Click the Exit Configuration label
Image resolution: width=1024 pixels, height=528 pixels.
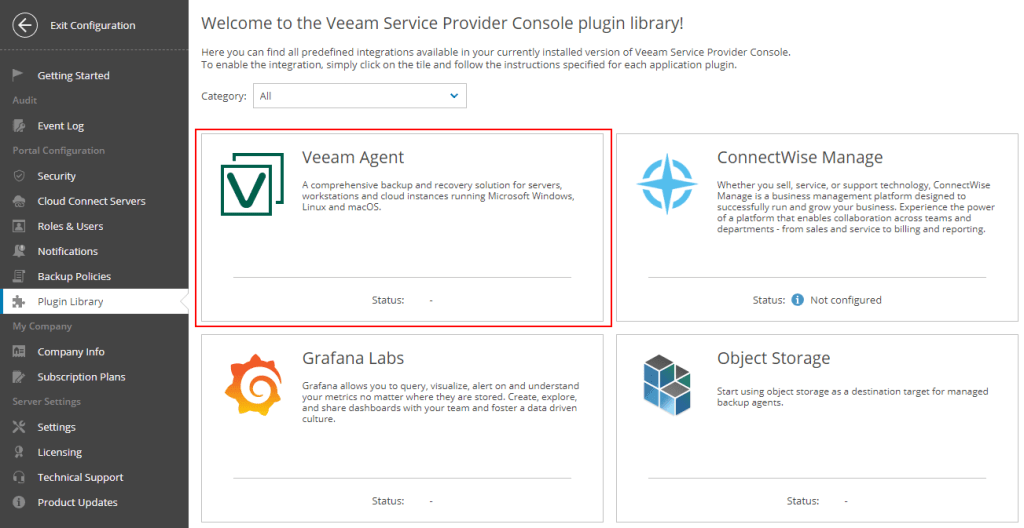tap(92, 25)
